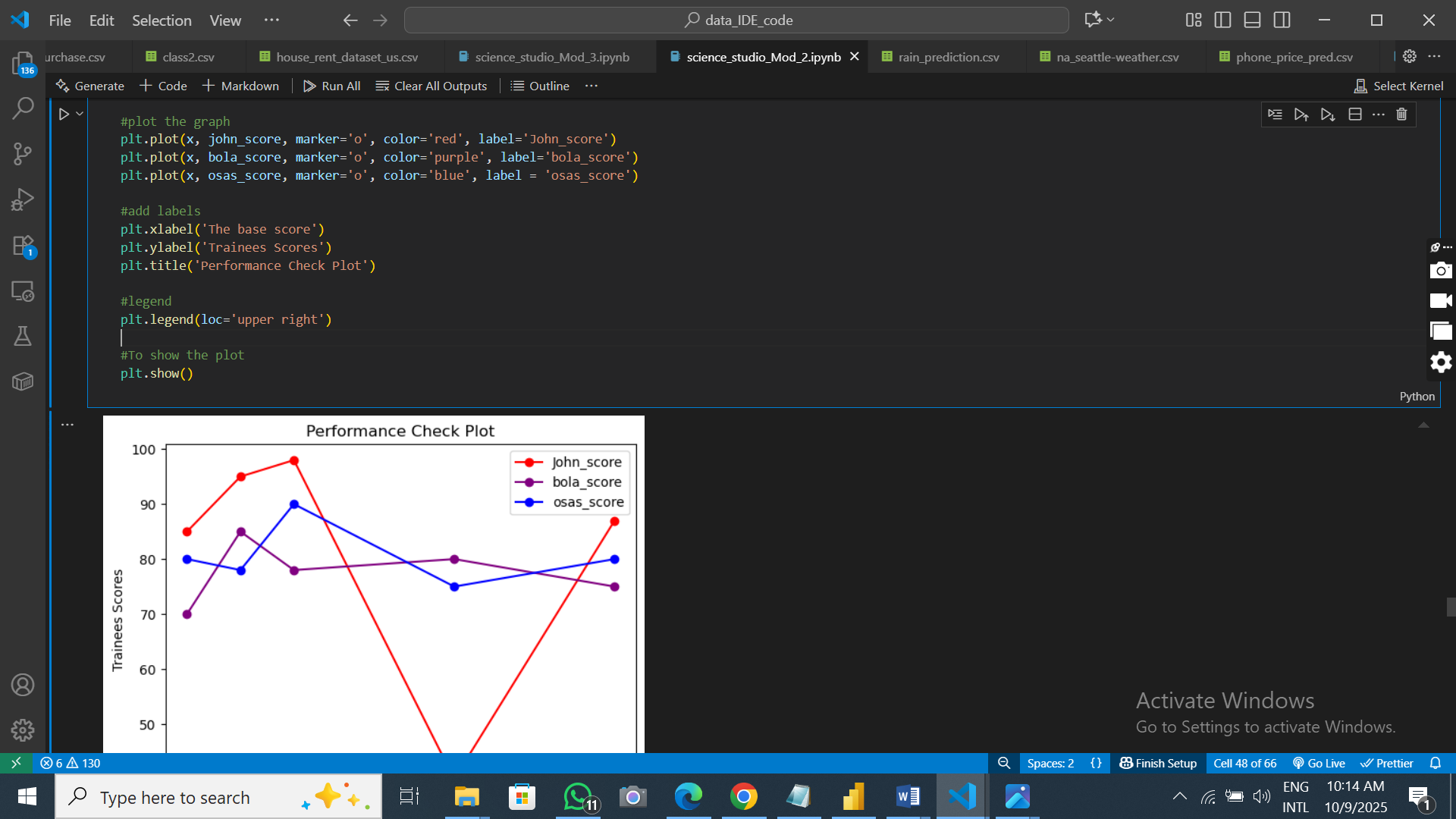Screen dimensions: 1456x819
Task: Open Manage settings gear in activity bar
Action: tap(23, 730)
